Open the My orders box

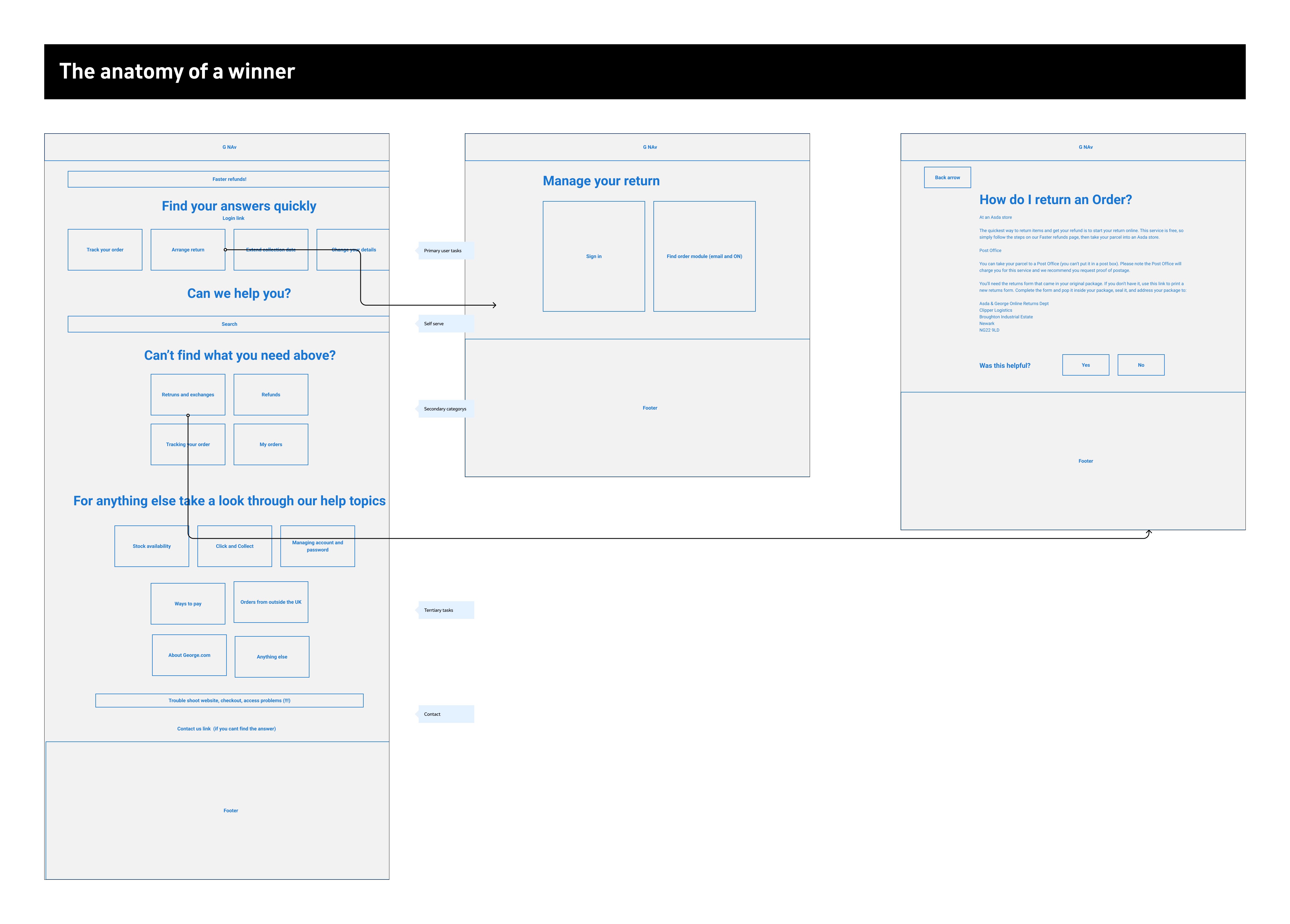271,444
